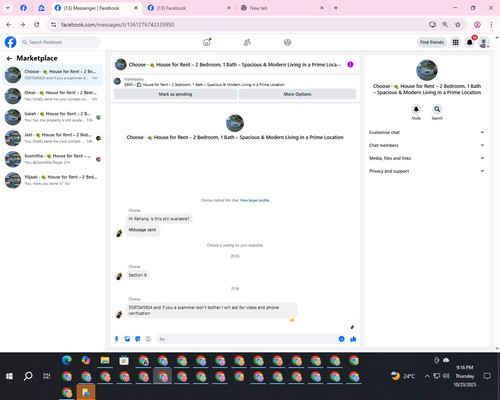Expand Customise chat section

pyautogui.click(x=427, y=132)
